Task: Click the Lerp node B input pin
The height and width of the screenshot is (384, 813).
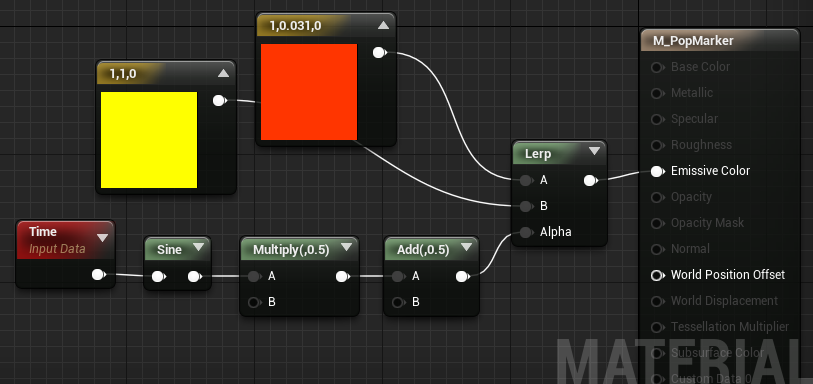Action: (526, 206)
